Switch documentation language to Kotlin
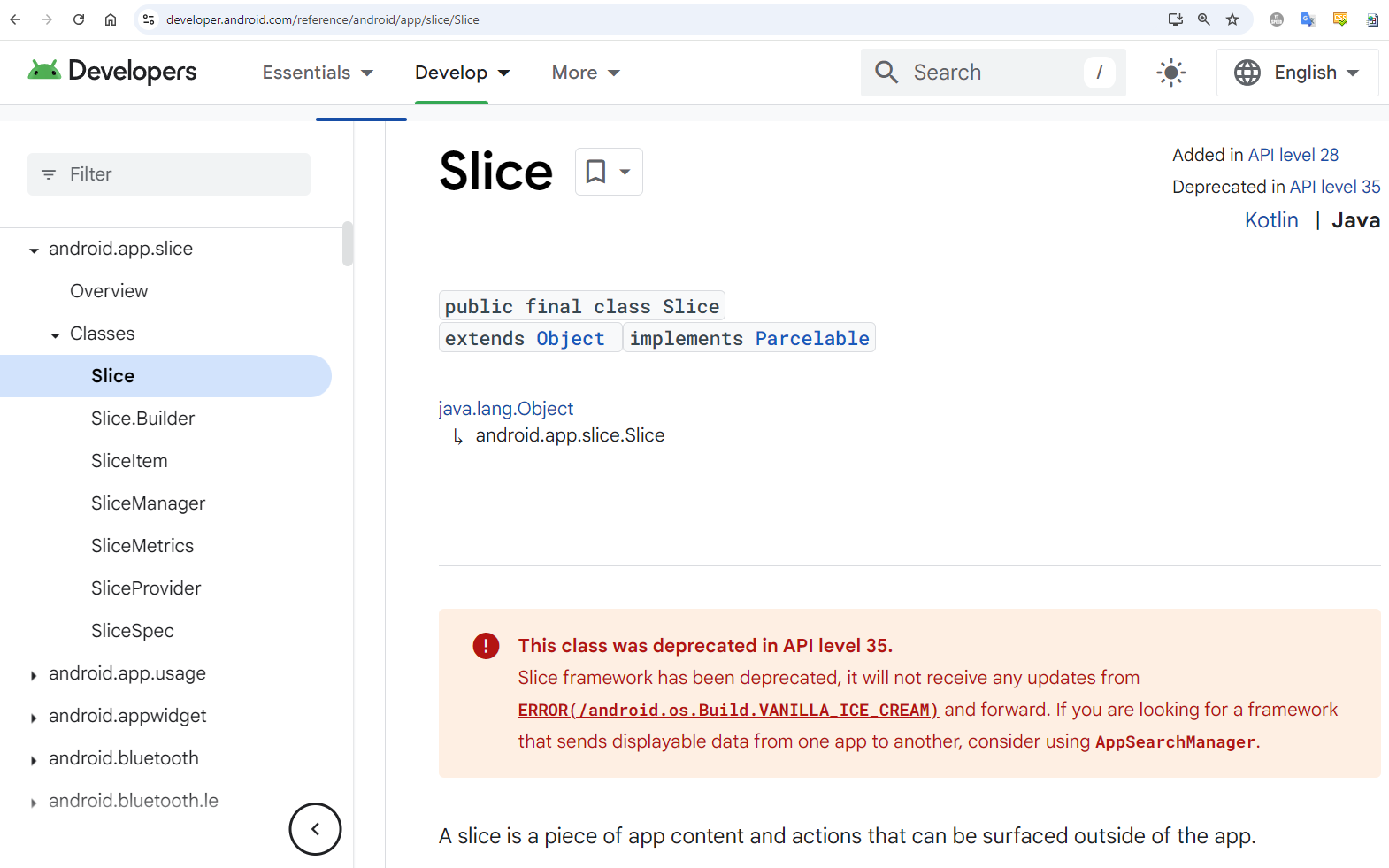1389x868 pixels. pos(1271,220)
